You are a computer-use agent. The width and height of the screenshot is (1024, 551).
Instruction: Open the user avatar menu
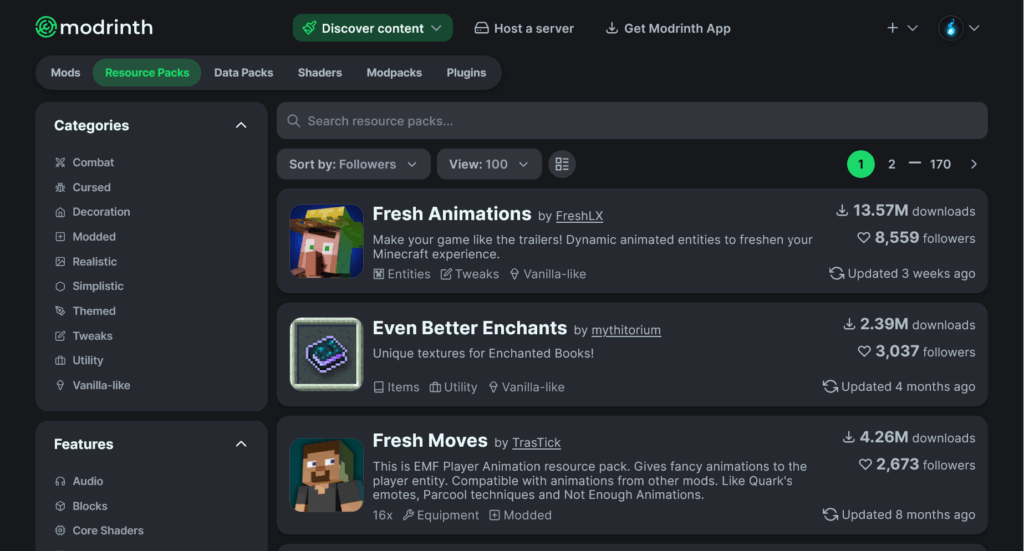point(950,28)
